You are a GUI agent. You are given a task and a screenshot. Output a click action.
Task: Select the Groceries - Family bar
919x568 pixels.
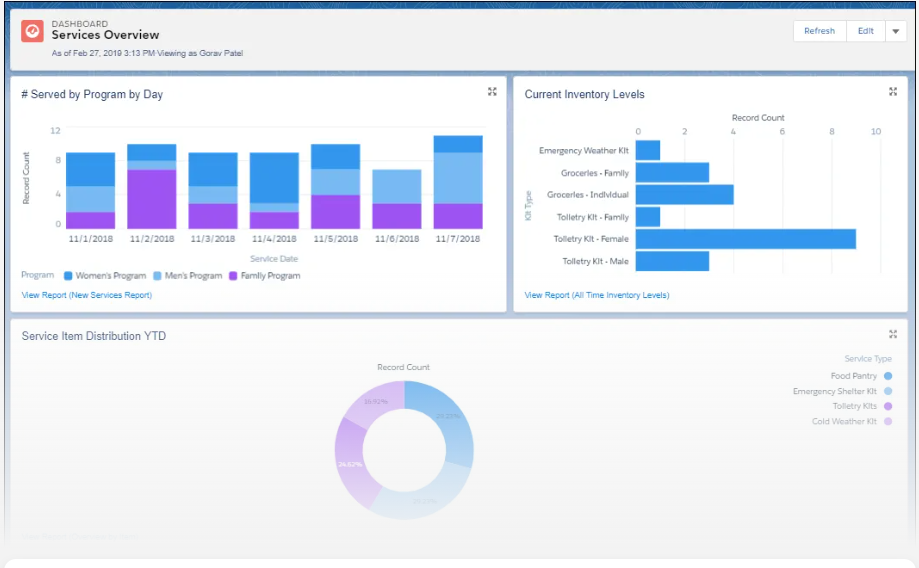pos(672,172)
